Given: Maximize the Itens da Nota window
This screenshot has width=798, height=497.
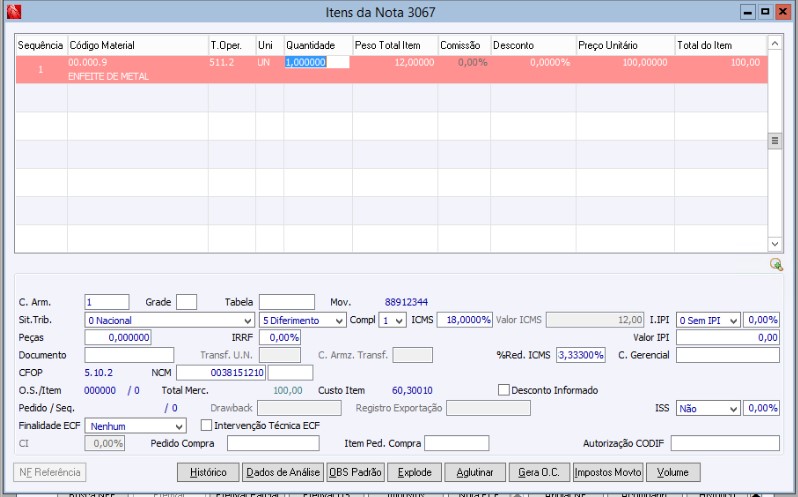Looking at the screenshot, I should point(765,12).
